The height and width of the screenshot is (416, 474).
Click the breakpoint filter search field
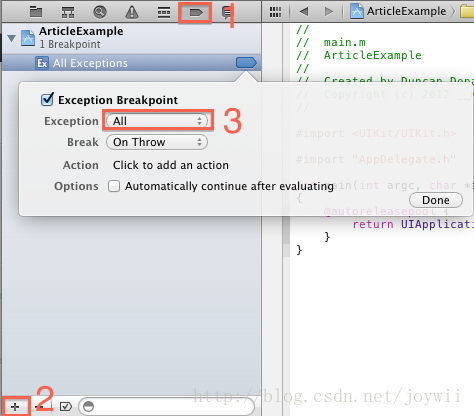click(x=167, y=406)
